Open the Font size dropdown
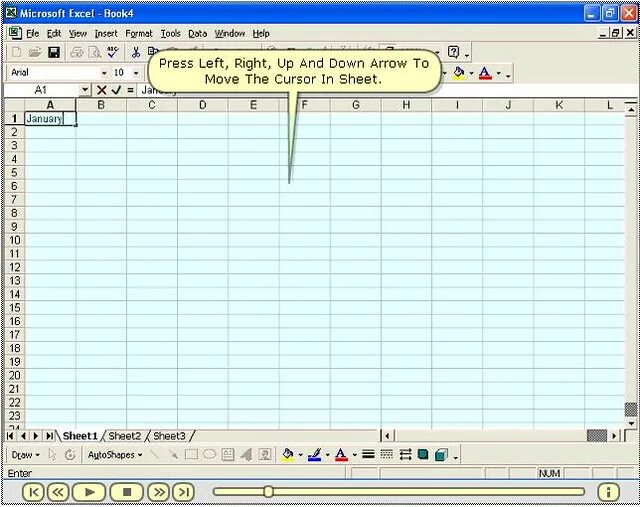Viewport: 640px width, 507px height. (x=136, y=73)
